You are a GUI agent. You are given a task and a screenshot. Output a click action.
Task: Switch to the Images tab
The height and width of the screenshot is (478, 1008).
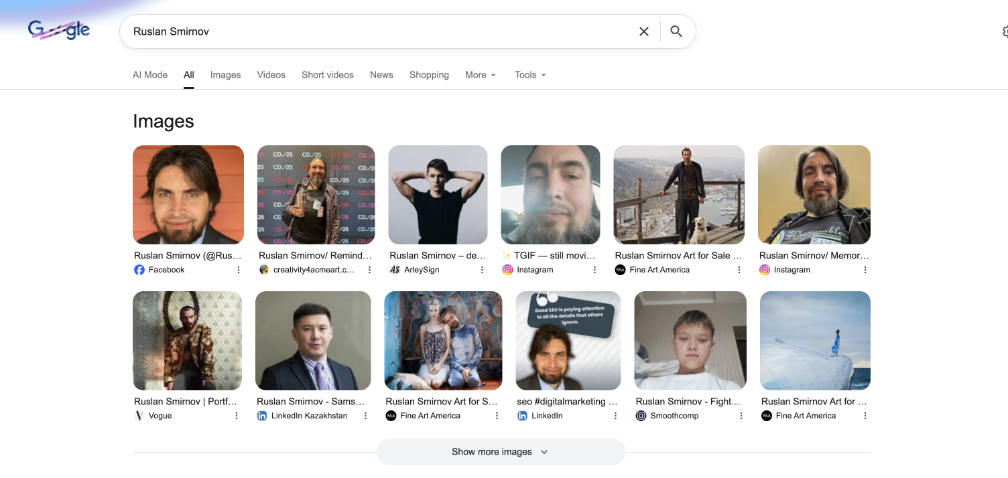click(225, 75)
